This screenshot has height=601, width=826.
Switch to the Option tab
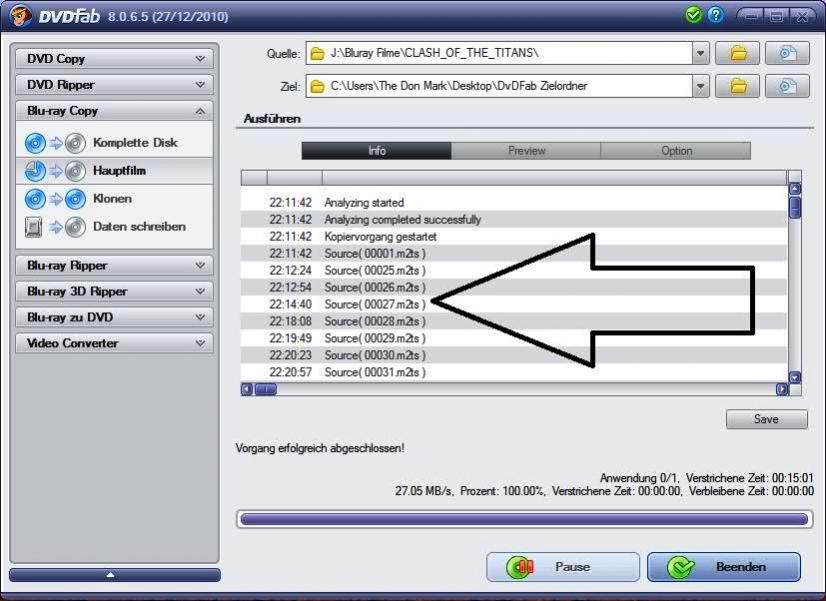tap(676, 151)
